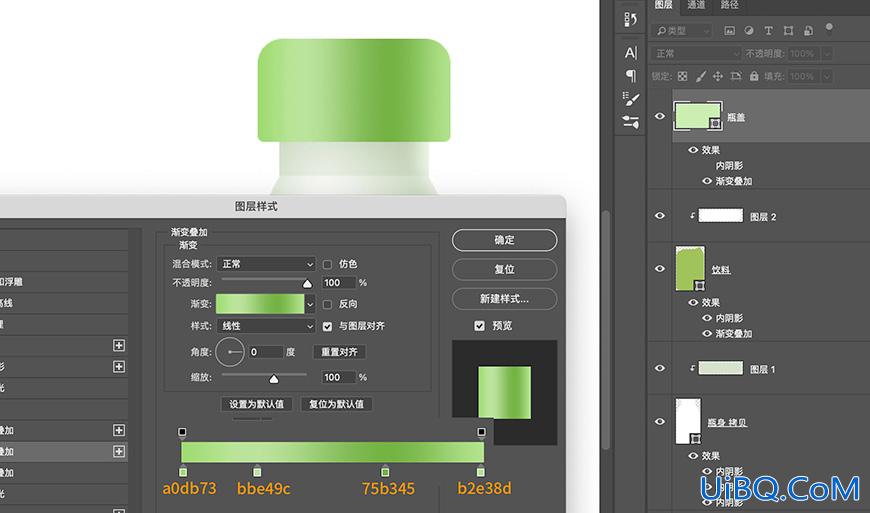Click the 渐变 gradient swatch
Screen dimensions: 870x513
pyautogui.click(x=260, y=304)
